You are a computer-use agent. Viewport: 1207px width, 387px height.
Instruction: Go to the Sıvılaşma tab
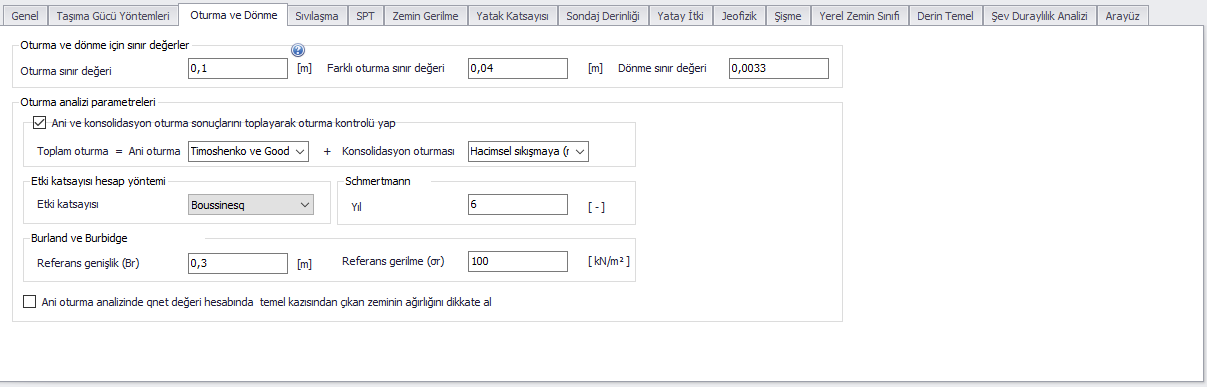click(x=316, y=16)
